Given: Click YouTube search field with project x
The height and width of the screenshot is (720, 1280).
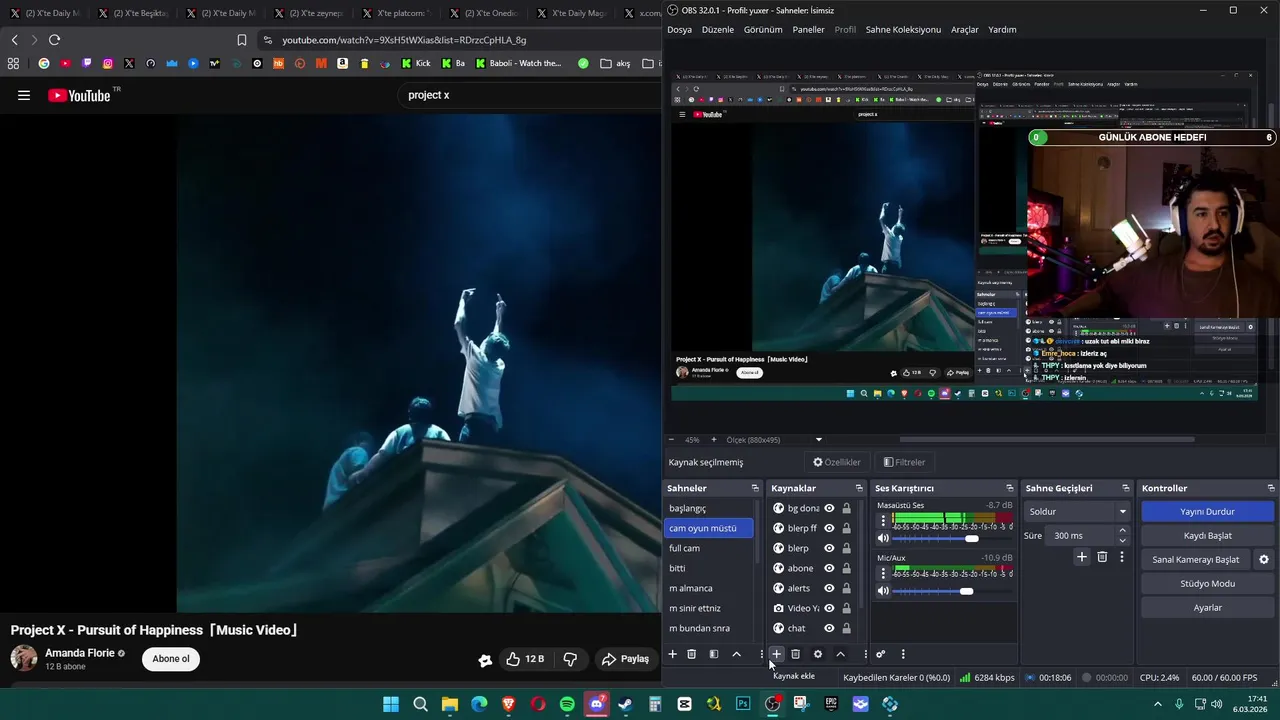Looking at the screenshot, I should [x=530, y=95].
